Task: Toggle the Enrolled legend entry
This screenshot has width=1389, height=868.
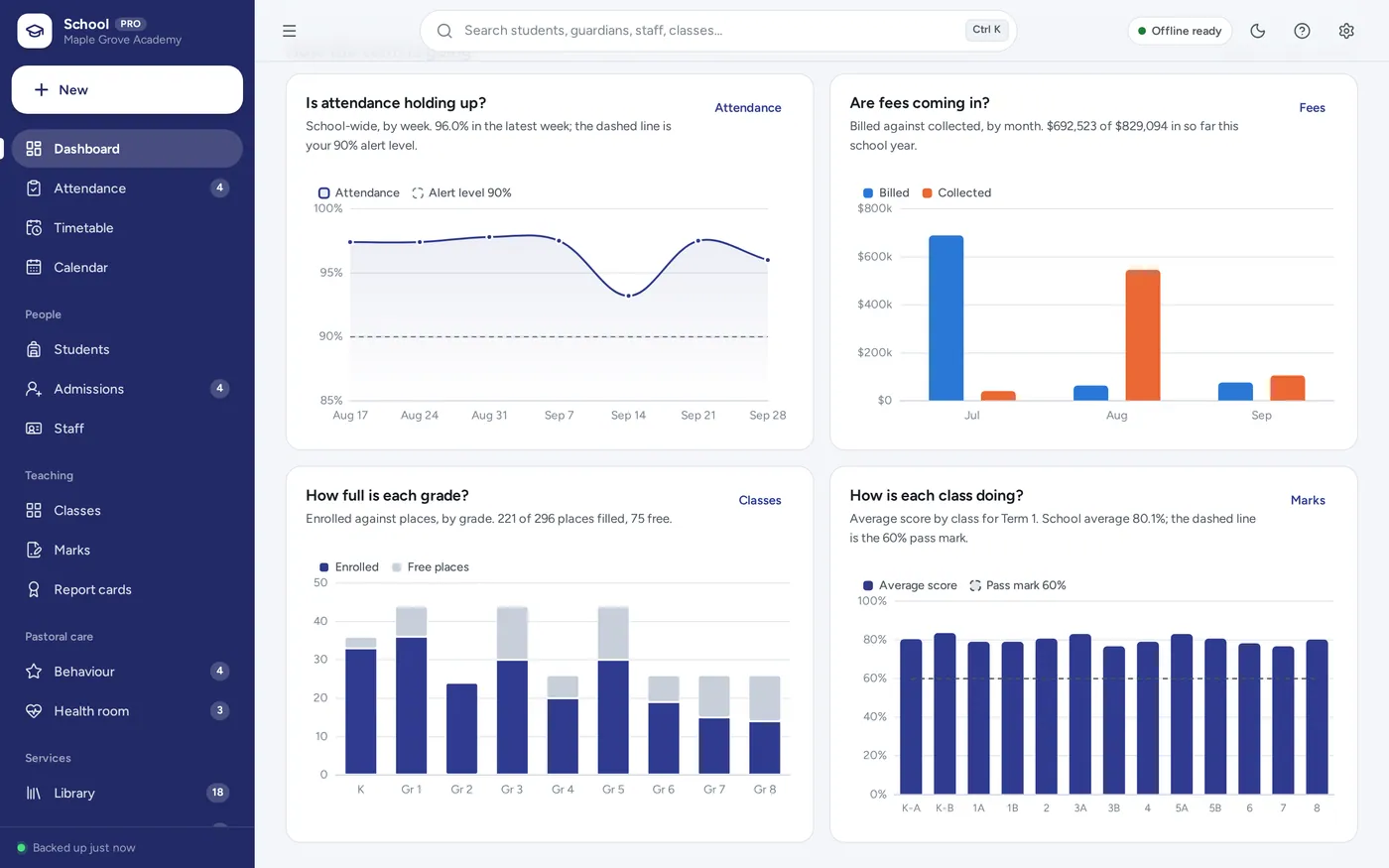Action: click(x=348, y=567)
